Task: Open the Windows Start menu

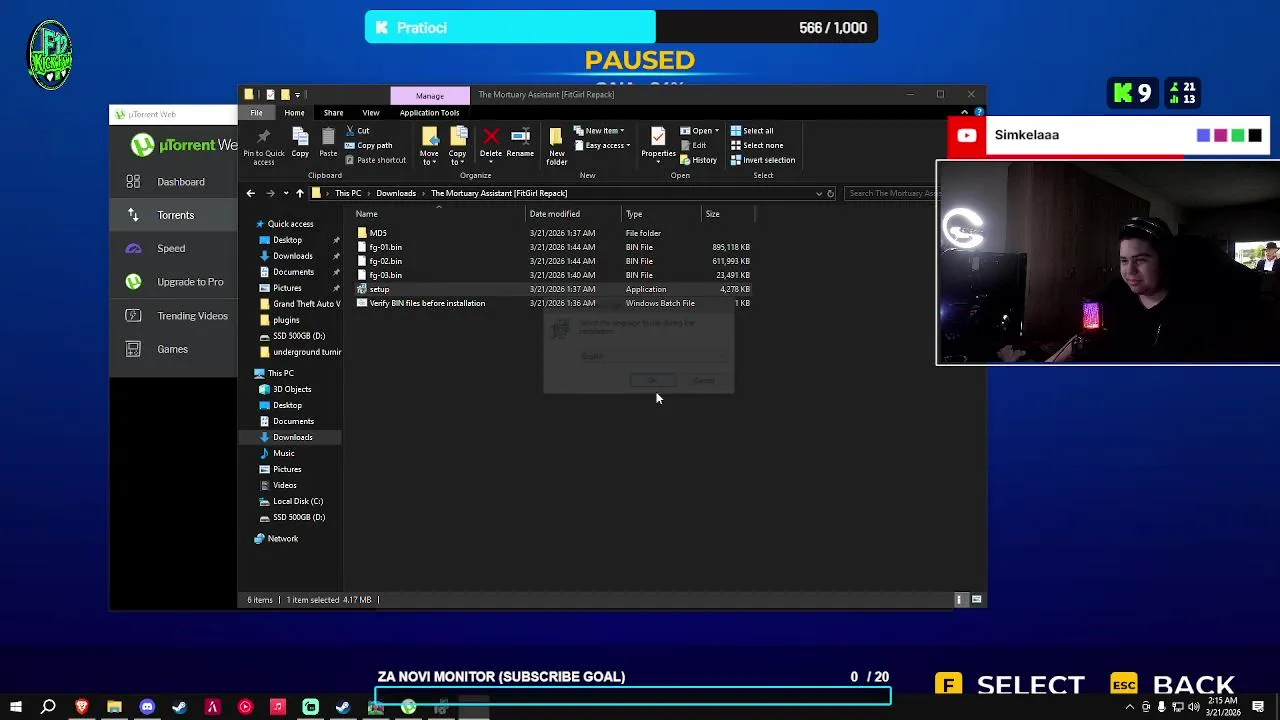Action: [x=16, y=707]
